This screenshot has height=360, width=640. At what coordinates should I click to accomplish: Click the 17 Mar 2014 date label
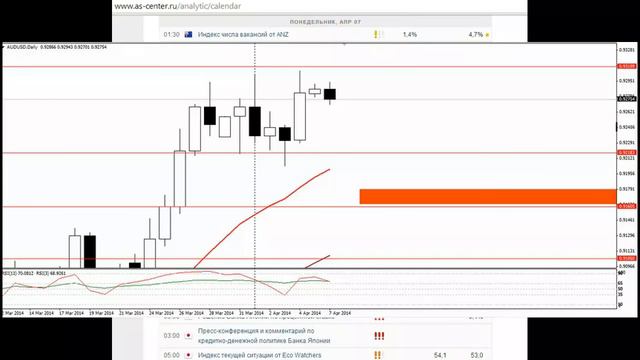tap(71, 313)
